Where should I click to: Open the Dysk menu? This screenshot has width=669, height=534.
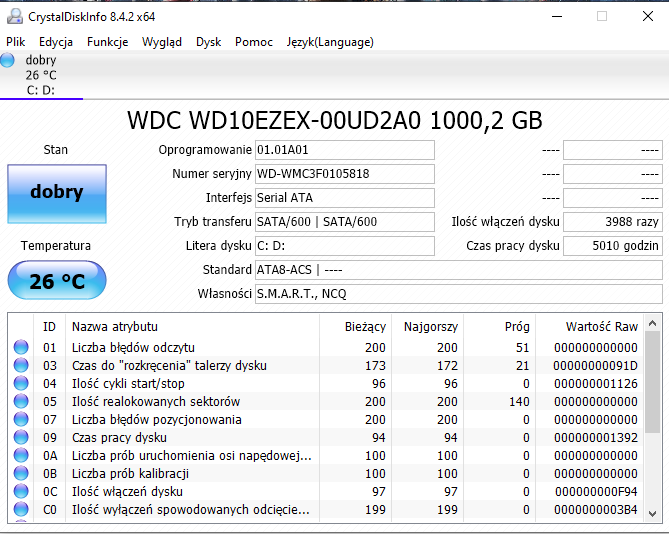[x=209, y=42]
